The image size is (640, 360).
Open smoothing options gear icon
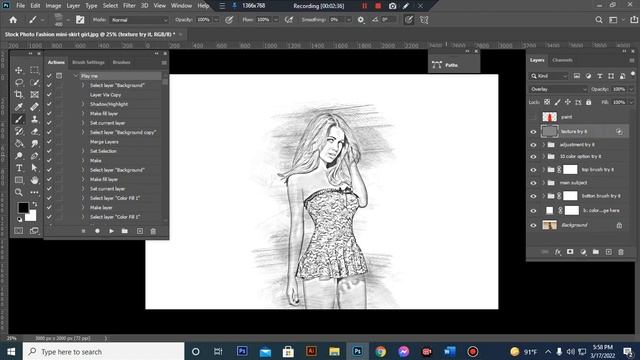(x=361, y=20)
